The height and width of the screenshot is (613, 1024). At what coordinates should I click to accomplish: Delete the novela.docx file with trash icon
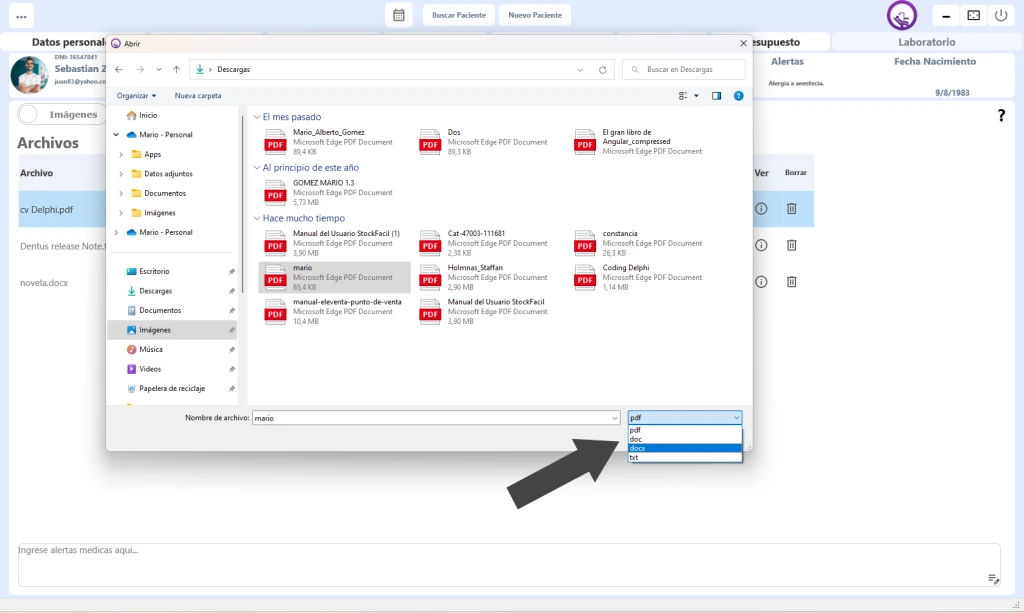coord(791,282)
